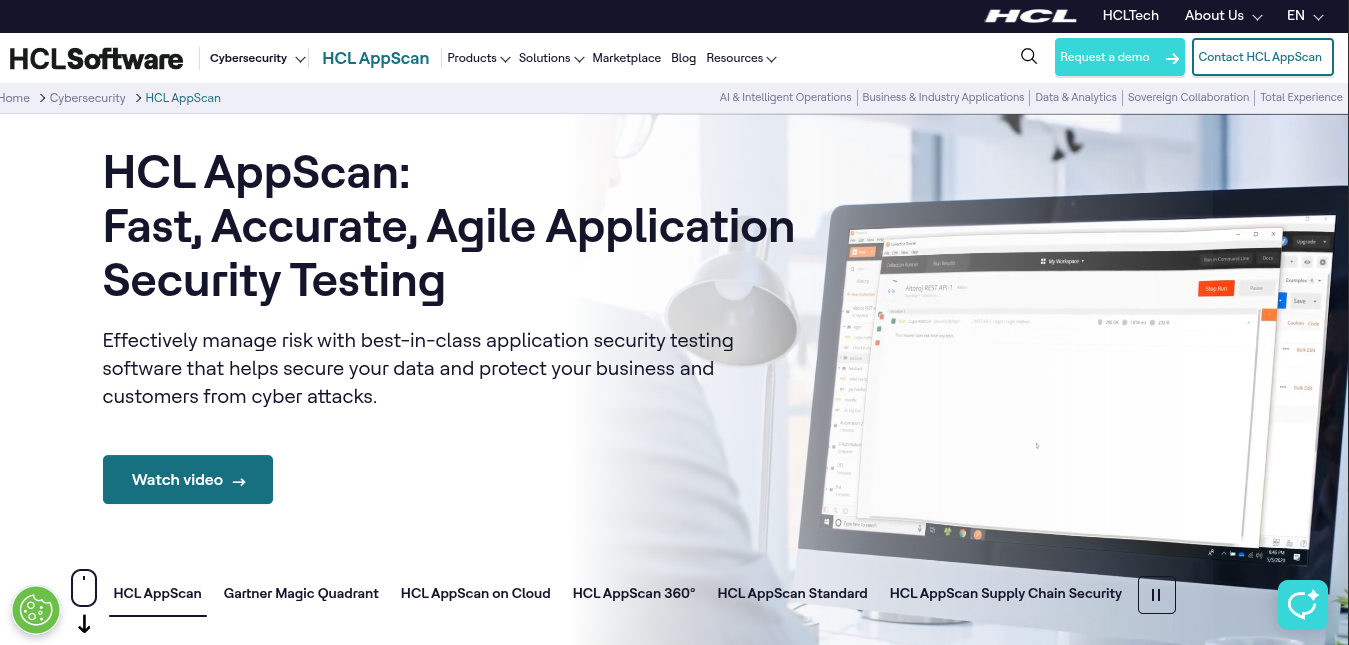Open the AI chat assistant icon
The height and width of the screenshot is (645, 1349).
pyautogui.click(x=1303, y=605)
